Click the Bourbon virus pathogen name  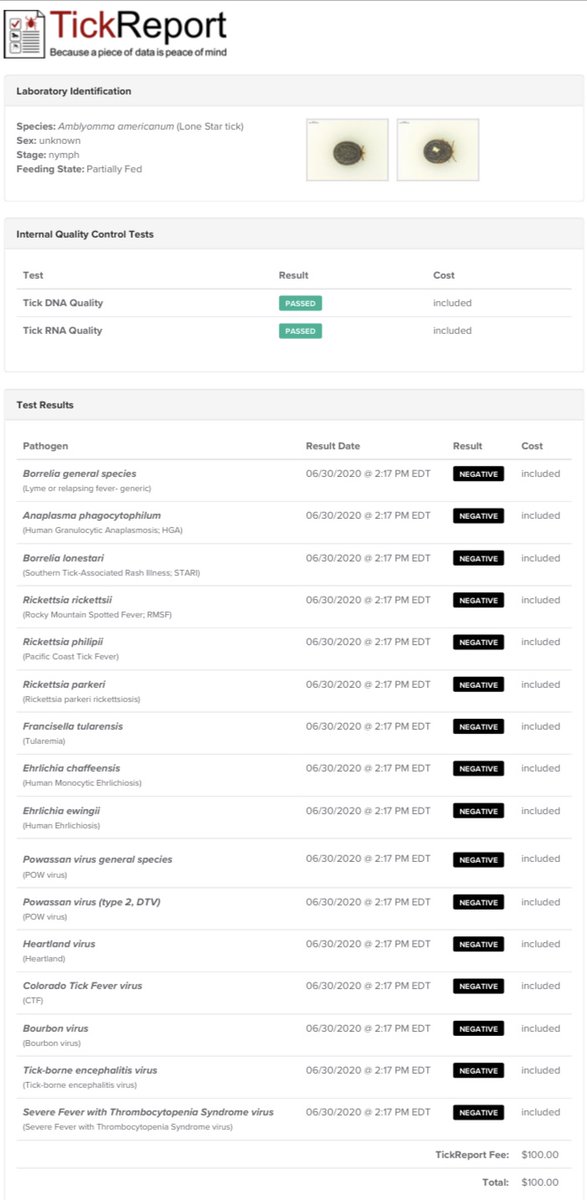pos(56,1029)
